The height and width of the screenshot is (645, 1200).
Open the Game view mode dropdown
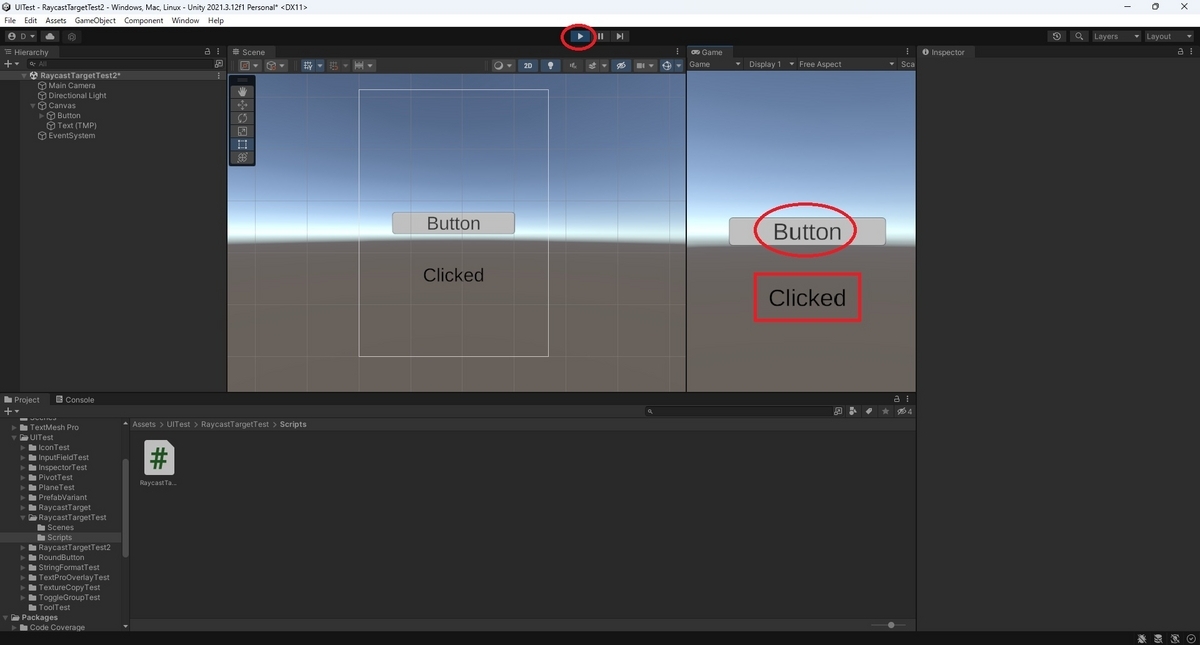tap(716, 64)
